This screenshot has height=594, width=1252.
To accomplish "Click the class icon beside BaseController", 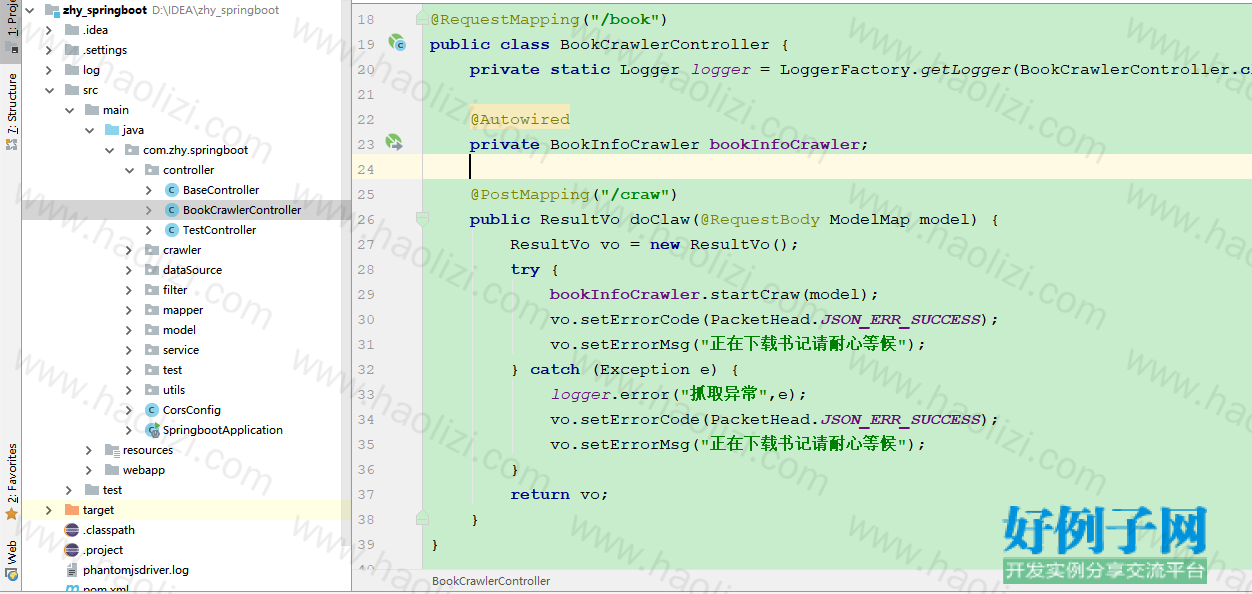I will [172, 190].
